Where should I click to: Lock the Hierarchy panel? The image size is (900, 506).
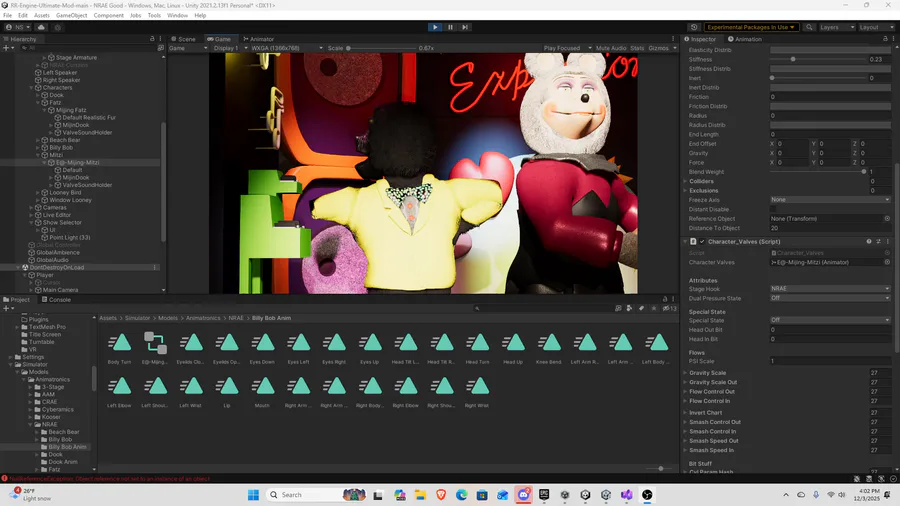(152, 38)
